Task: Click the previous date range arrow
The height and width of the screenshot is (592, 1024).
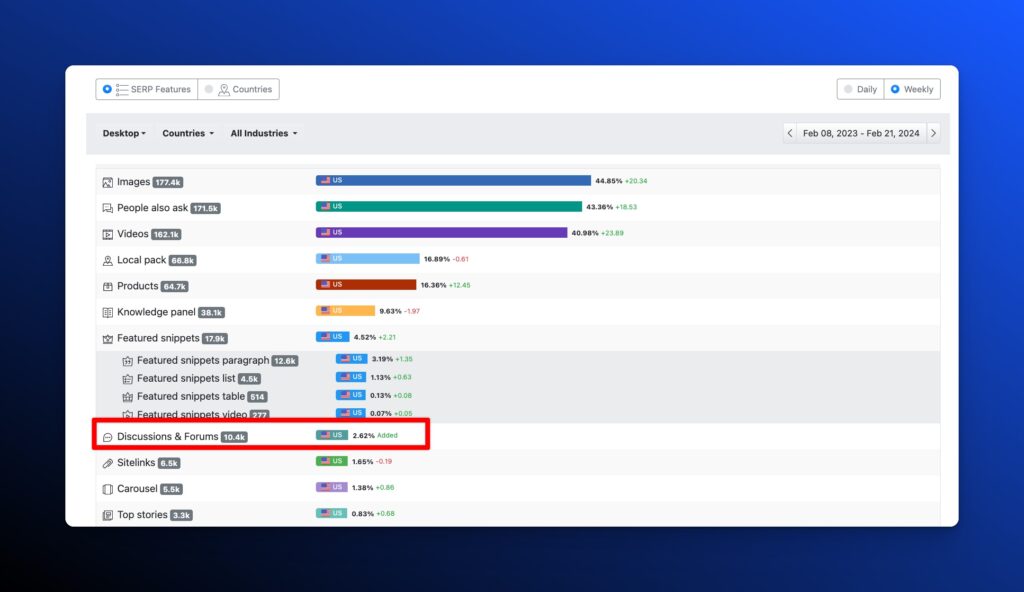Action: coord(791,132)
